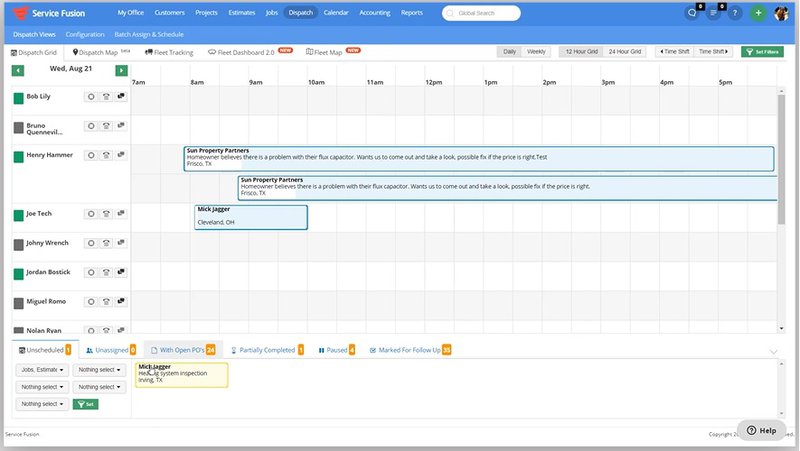The height and width of the screenshot is (451, 800).
Task: Collapse the bottom panel with chevron
Action: (773, 352)
